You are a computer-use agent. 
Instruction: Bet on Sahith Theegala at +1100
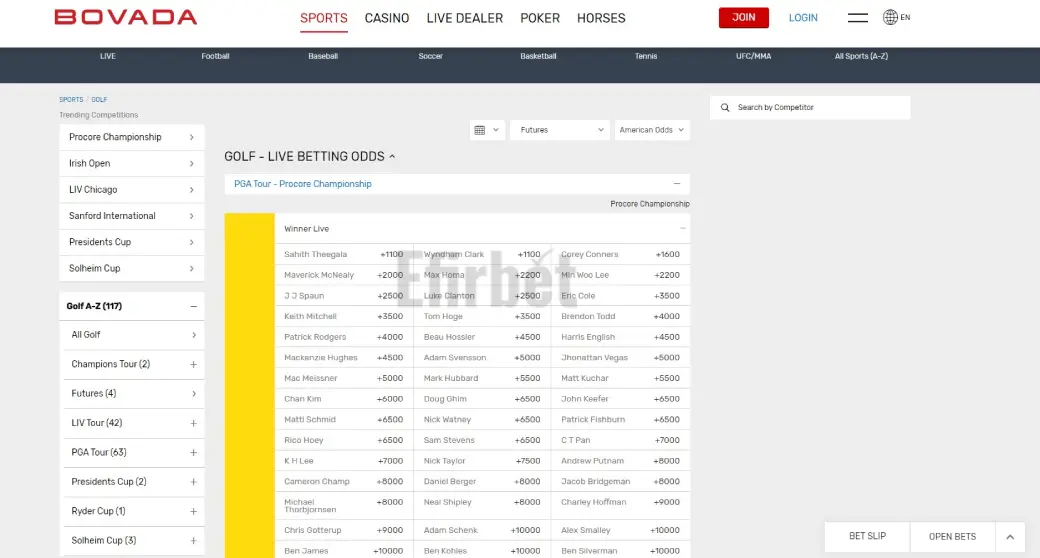point(344,255)
